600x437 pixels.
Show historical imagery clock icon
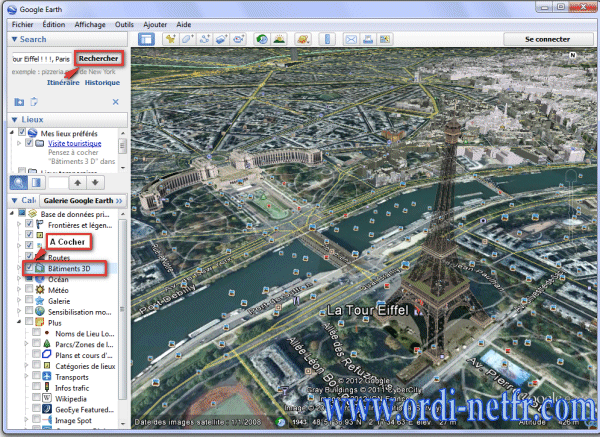tap(262, 39)
